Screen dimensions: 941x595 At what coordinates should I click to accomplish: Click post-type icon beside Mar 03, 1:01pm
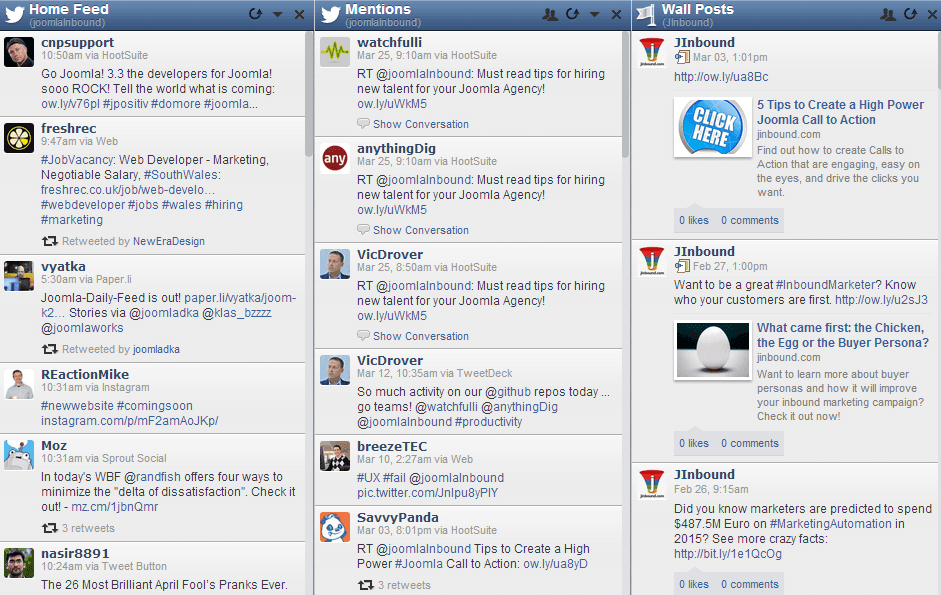682,57
